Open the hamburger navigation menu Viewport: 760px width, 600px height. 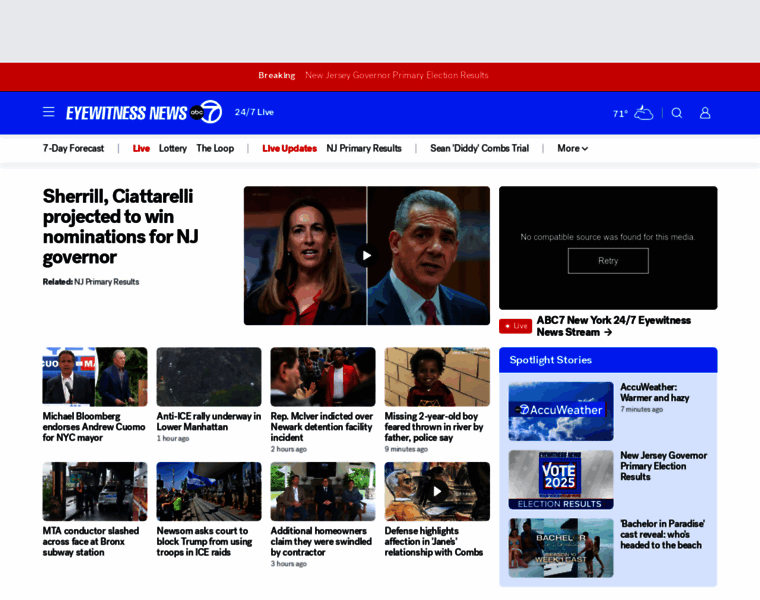click(x=48, y=112)
